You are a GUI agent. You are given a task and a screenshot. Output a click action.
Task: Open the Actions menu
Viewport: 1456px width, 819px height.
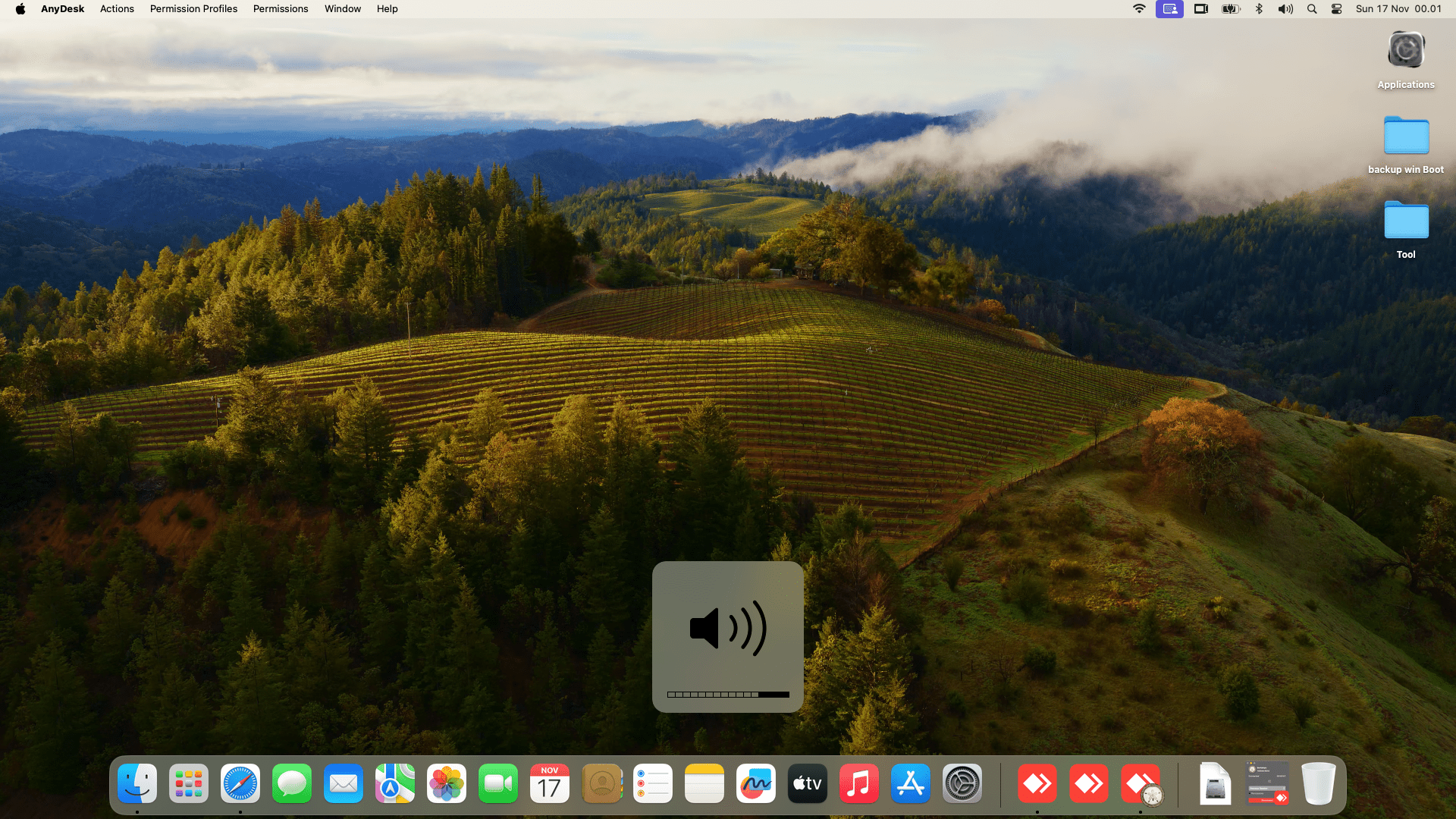point(117,9)
